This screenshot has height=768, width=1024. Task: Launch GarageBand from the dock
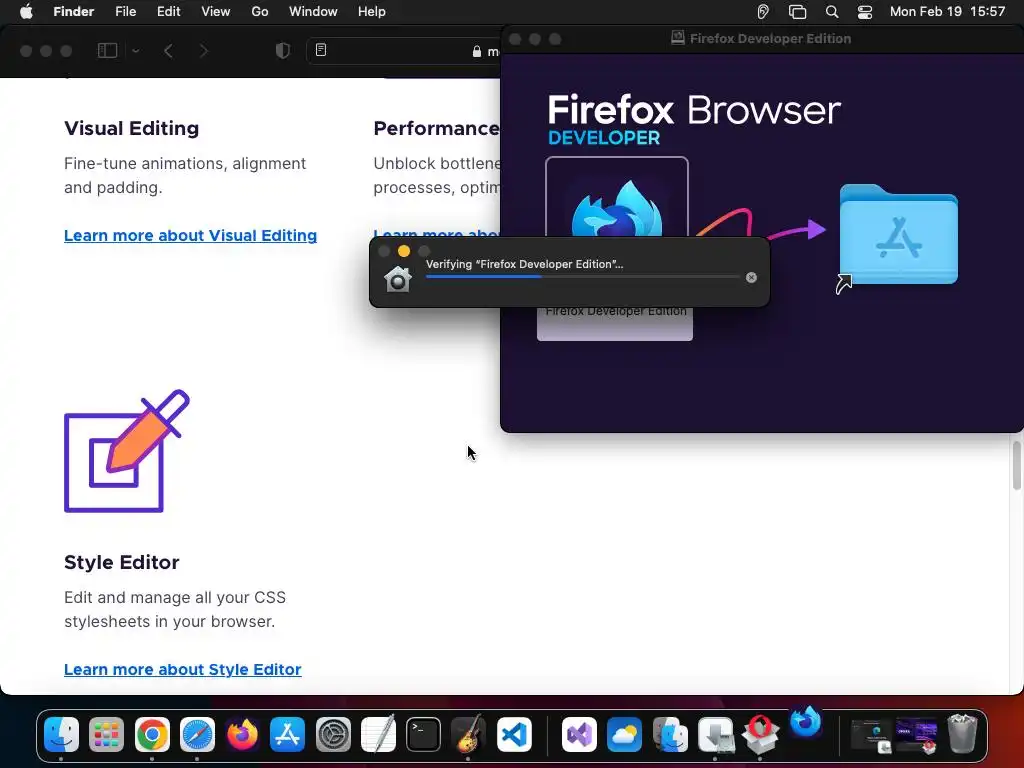click(468, 735)
